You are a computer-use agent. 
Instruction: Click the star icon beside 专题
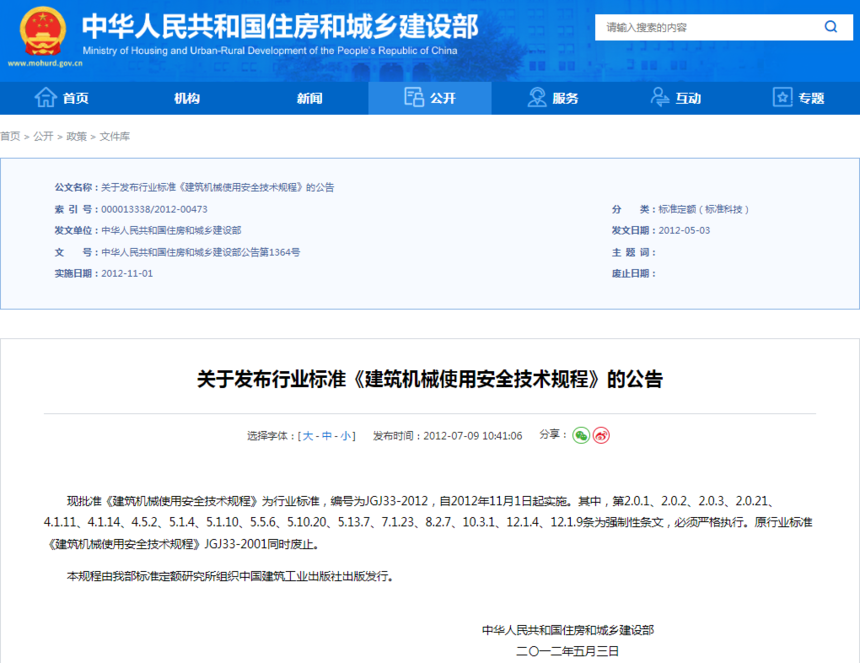pyautogui.click(x=782, y=98)
